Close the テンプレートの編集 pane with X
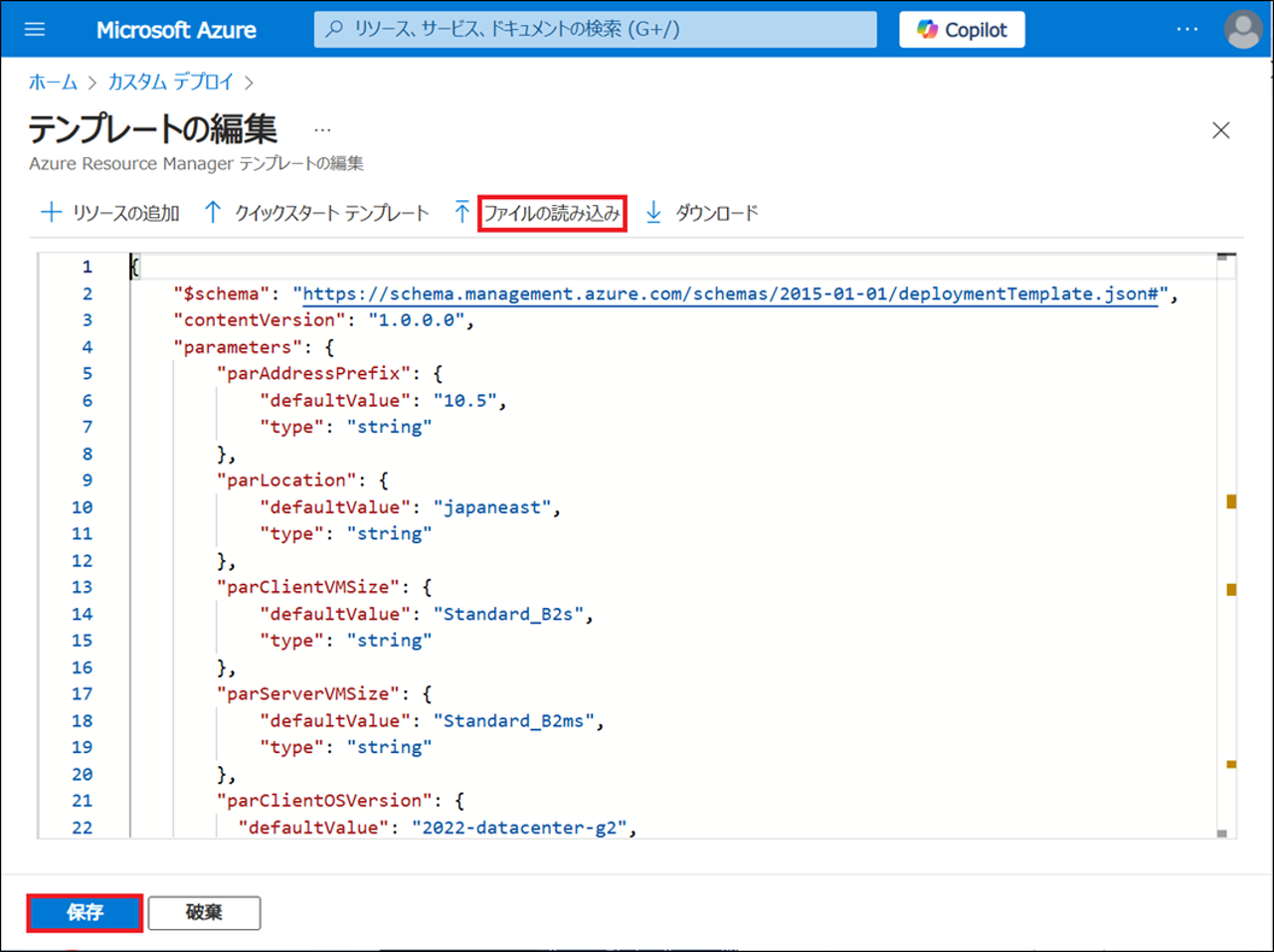 click(x=1220, y=130)
